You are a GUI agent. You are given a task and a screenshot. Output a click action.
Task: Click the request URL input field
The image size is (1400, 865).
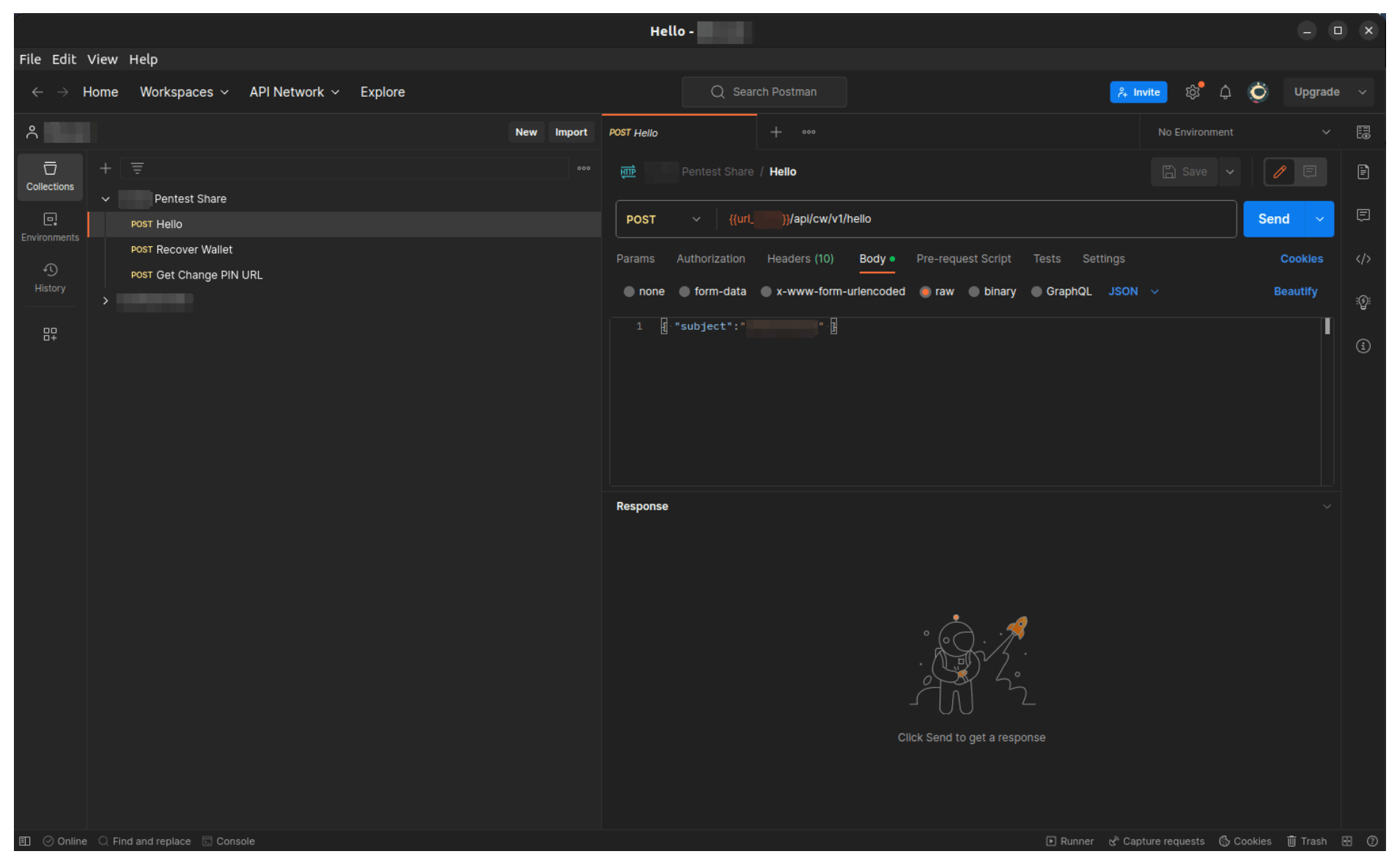coord(976,219)
